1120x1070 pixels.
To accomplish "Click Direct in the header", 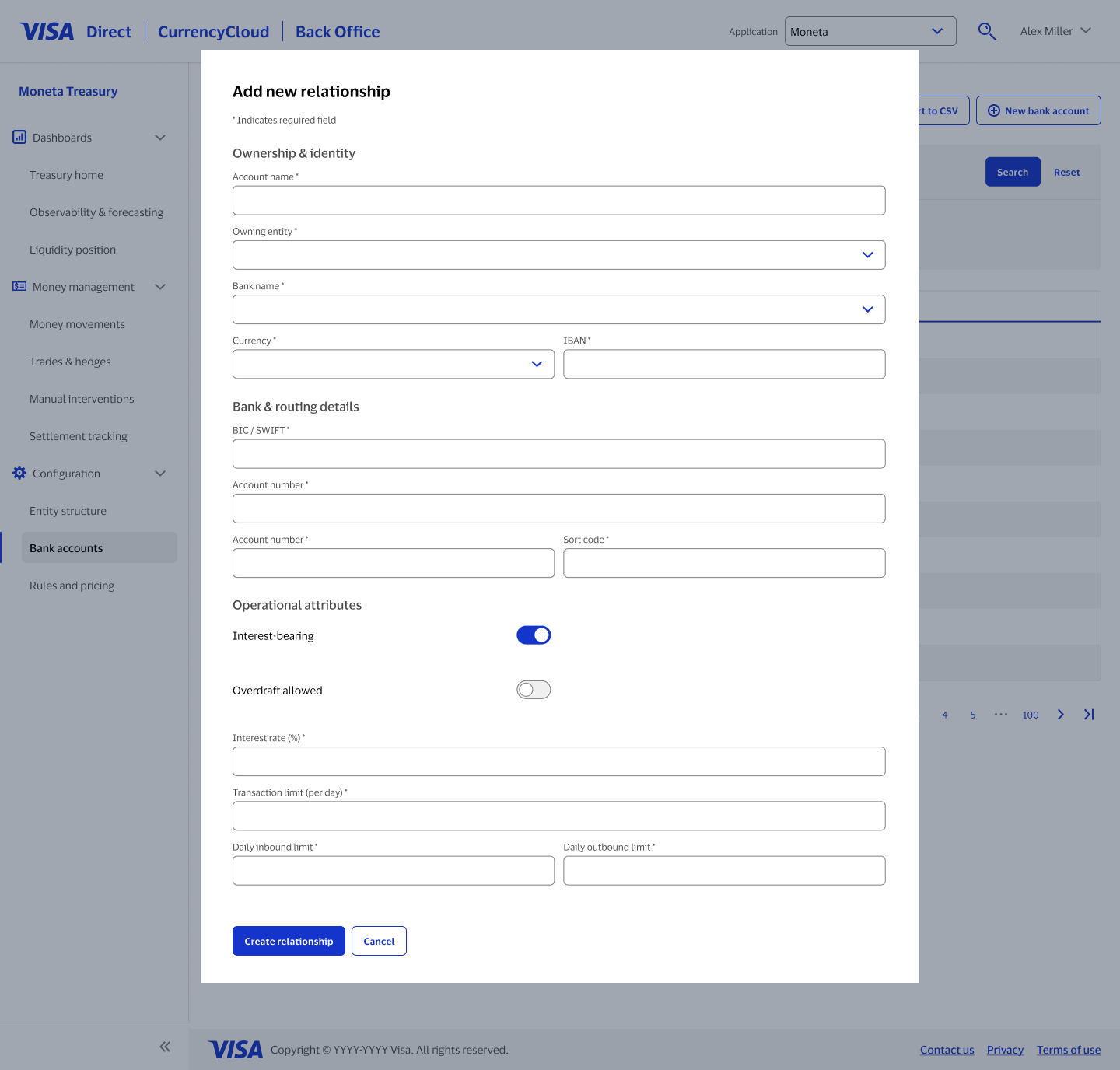I will [109, 32].
